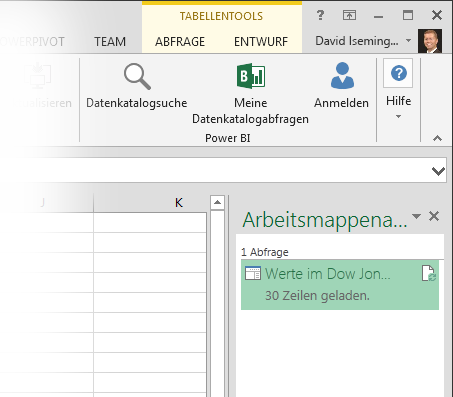
Task: Maximize the Excel window
Action: pyautogui.click(x=408, y=15)
